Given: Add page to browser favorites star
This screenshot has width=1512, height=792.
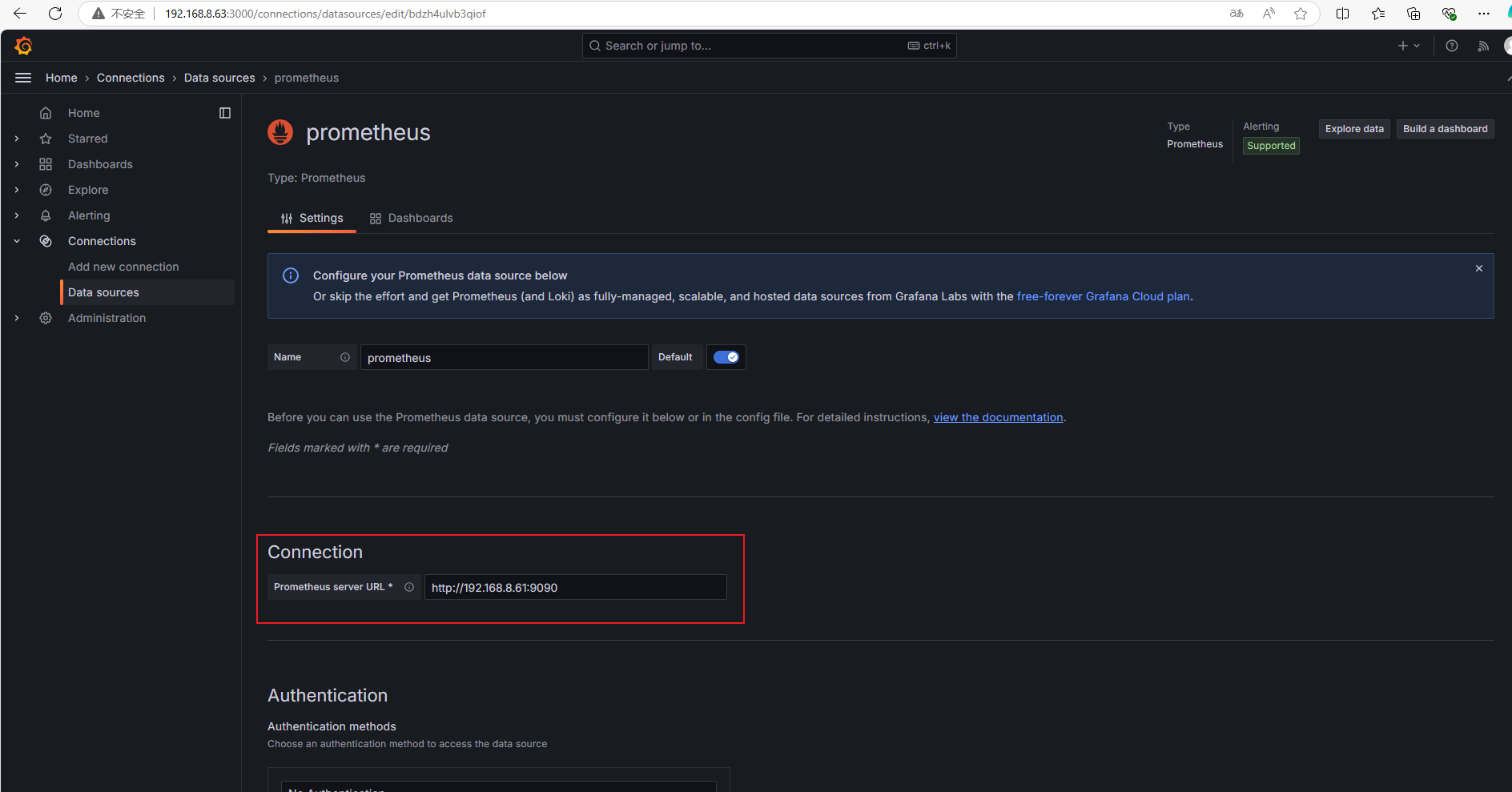Looking at the screenshot, I should click(x=1301, y=14).
